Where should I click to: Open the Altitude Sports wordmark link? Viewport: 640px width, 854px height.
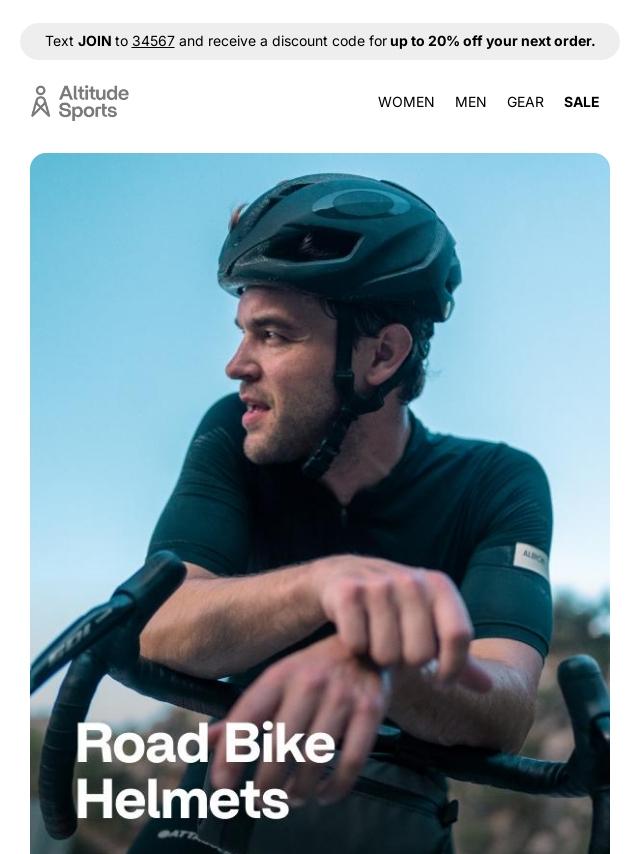click(x=94, y=101)
